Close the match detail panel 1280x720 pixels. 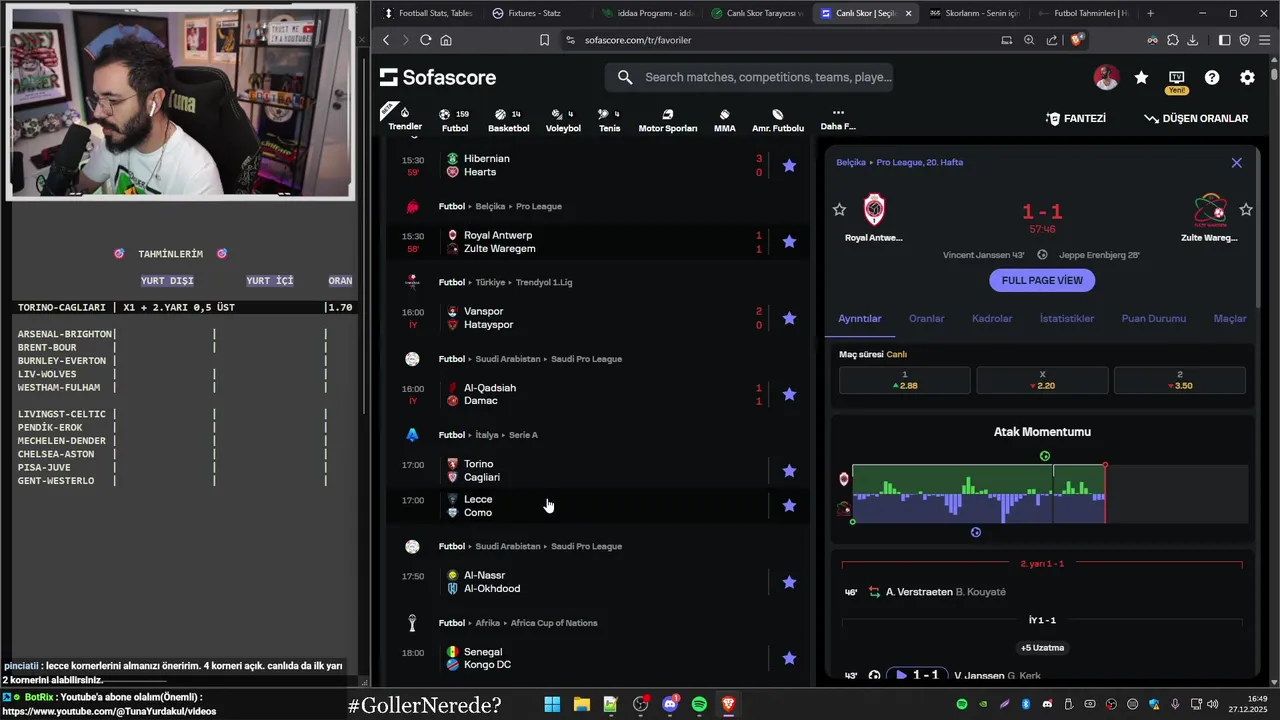[1236, 163]
